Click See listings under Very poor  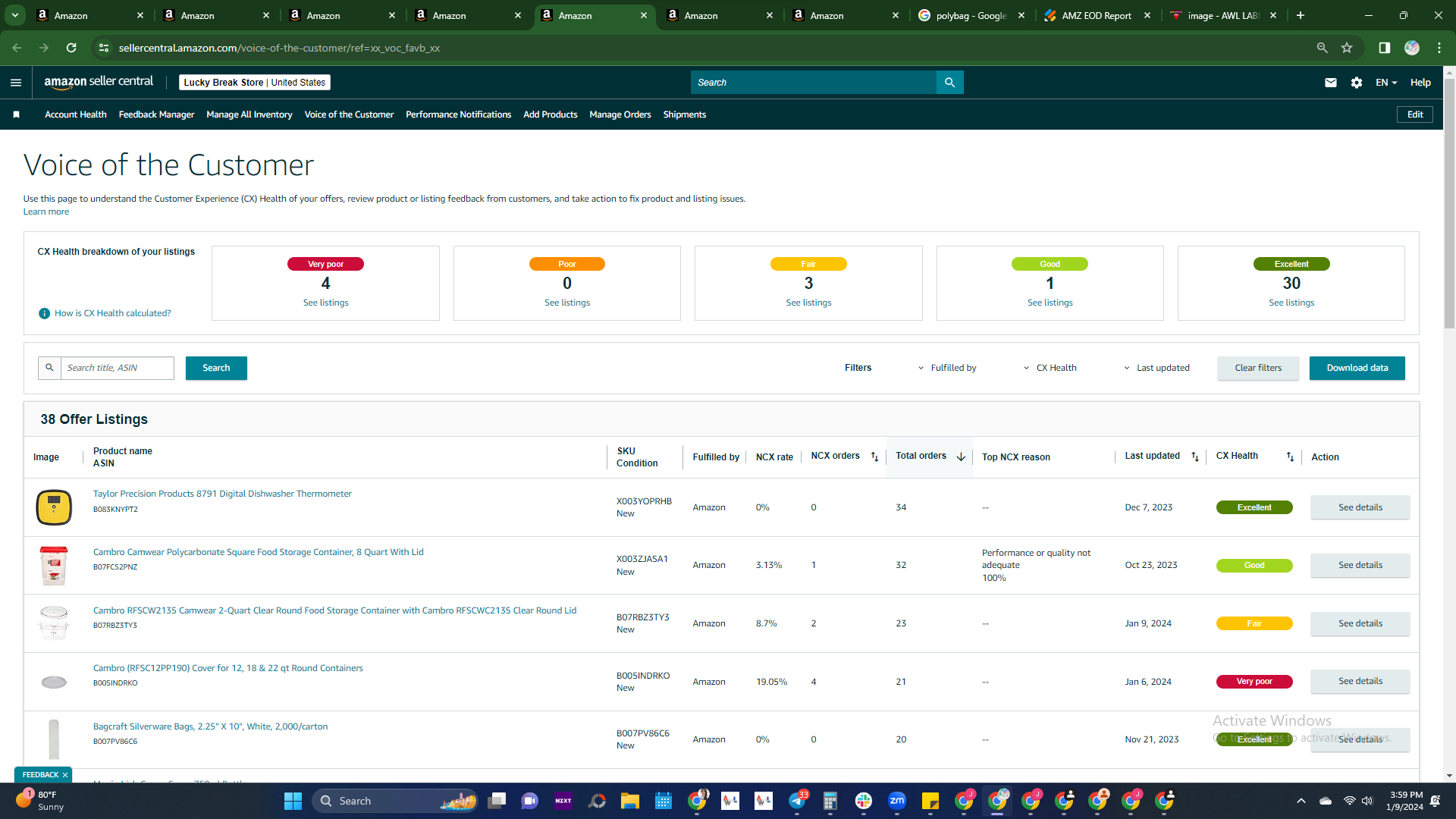(326, 303)
